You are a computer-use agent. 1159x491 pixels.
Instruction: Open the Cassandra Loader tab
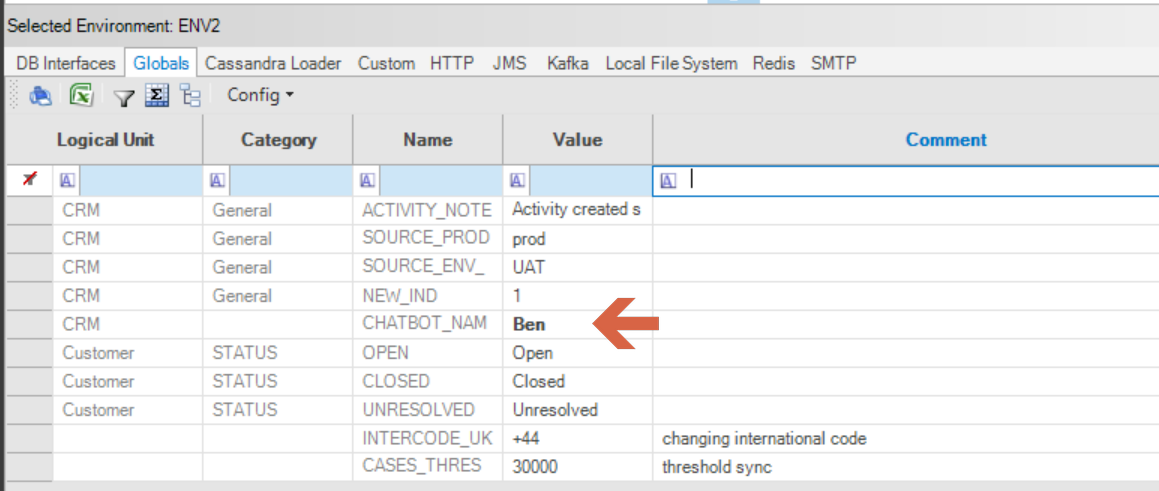click(x=273, y=63)
